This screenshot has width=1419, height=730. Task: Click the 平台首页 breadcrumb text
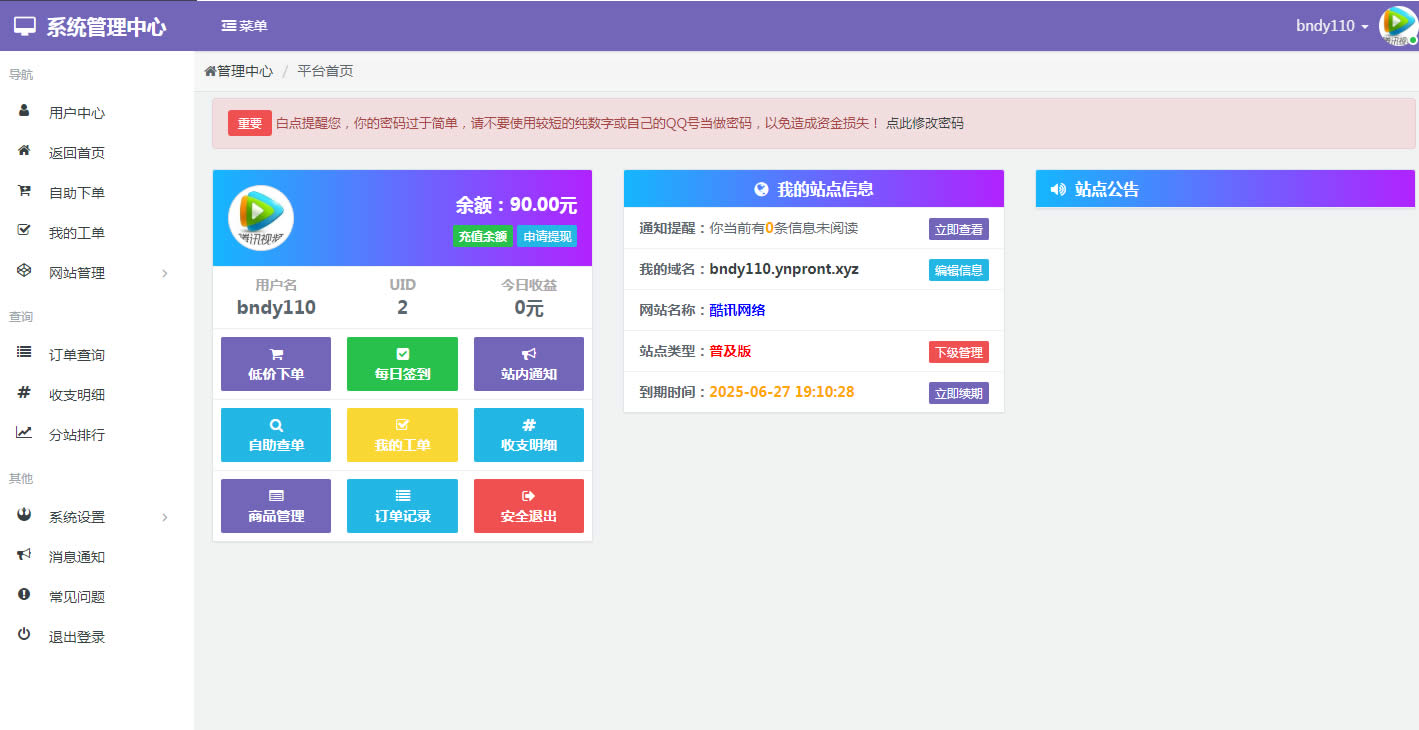pyautogui.click(x=325, y=71)
